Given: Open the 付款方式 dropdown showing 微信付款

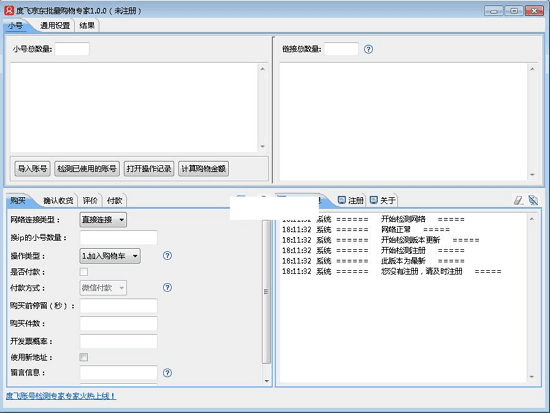Looking at the screenshot, I should point(103,288).
